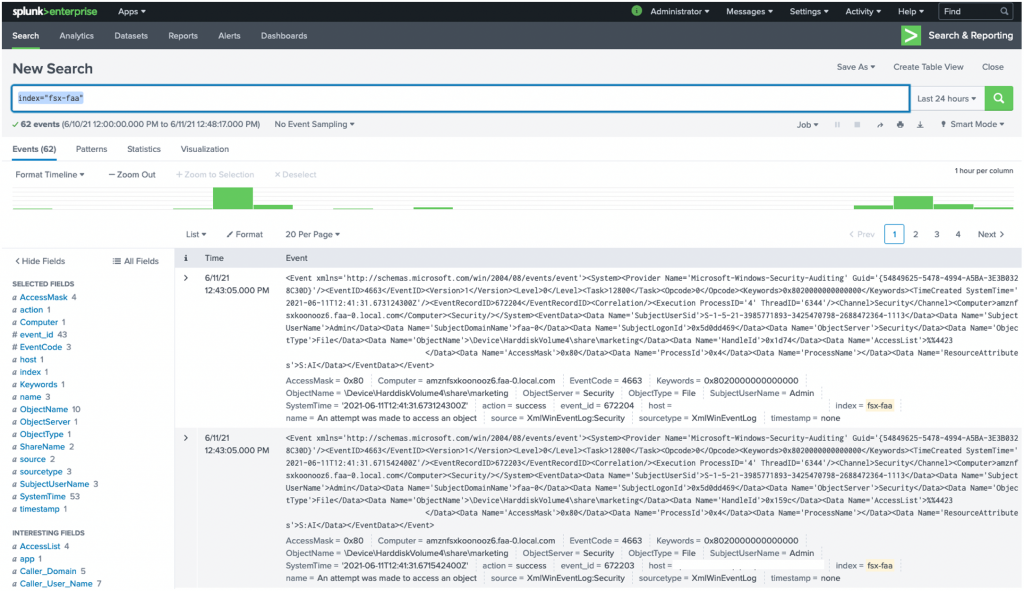
Task: Open the share job icon
Action: point(880,124)
